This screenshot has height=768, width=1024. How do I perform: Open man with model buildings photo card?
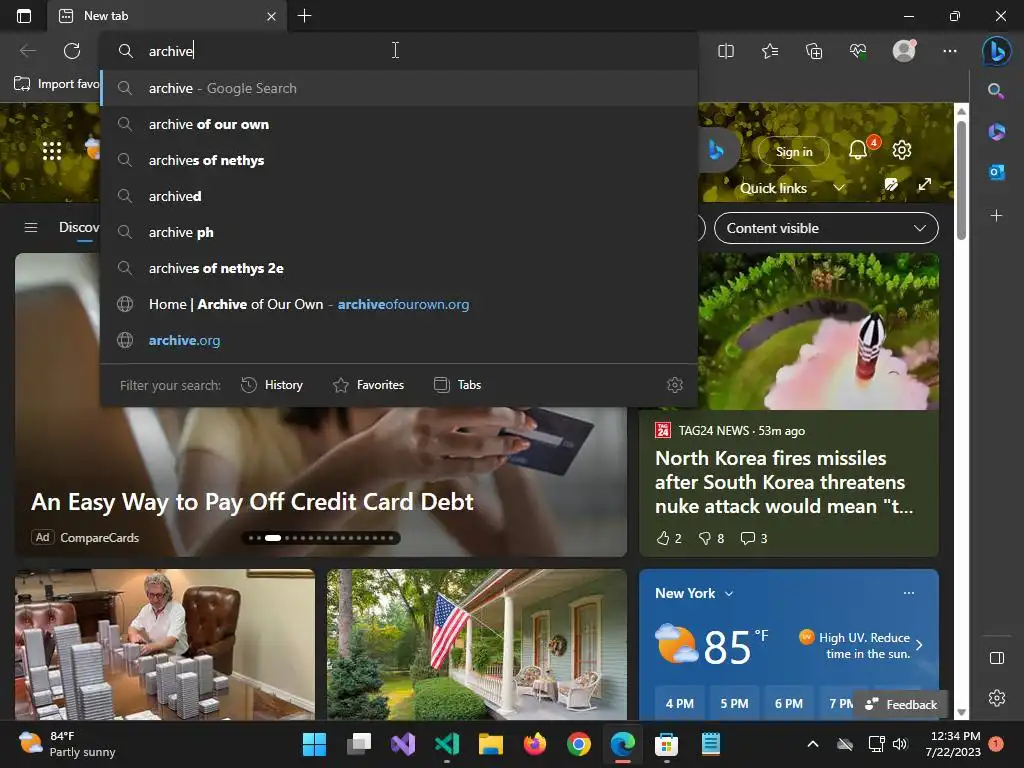tap(165, 645)
